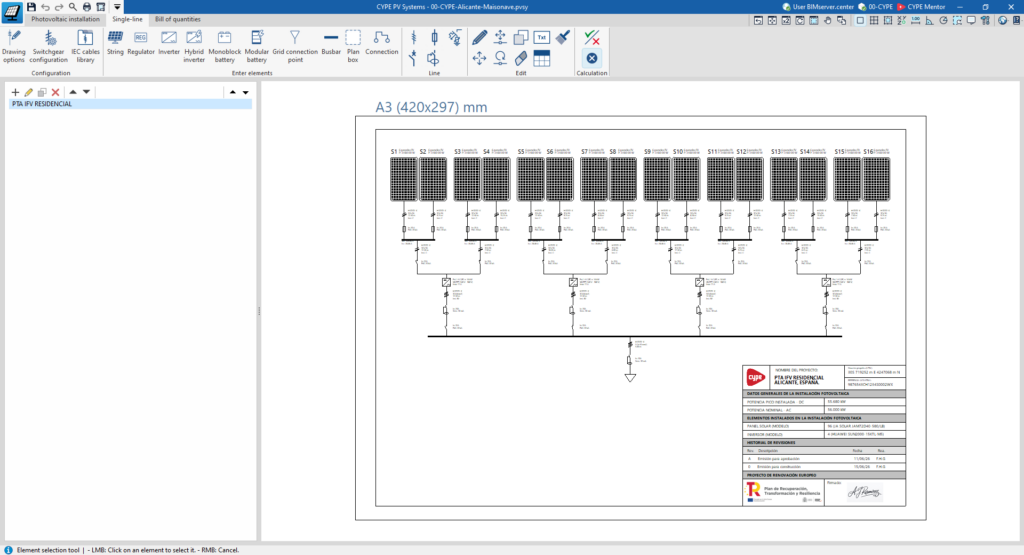Select the Grid connection point tool
This screenshot has width=1024, height=555.
(x=295, y=46)
